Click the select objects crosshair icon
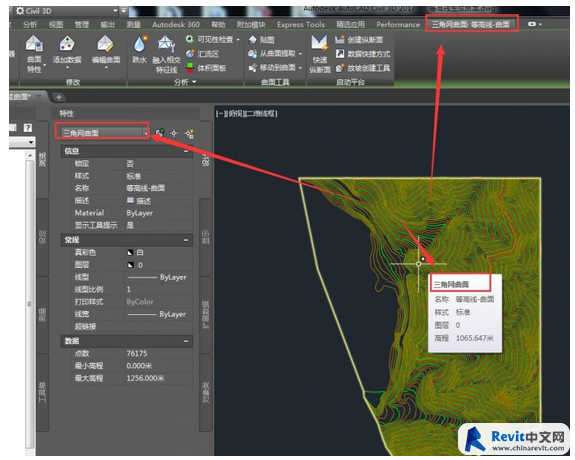575x460 pixels. (x=174, y=134)
